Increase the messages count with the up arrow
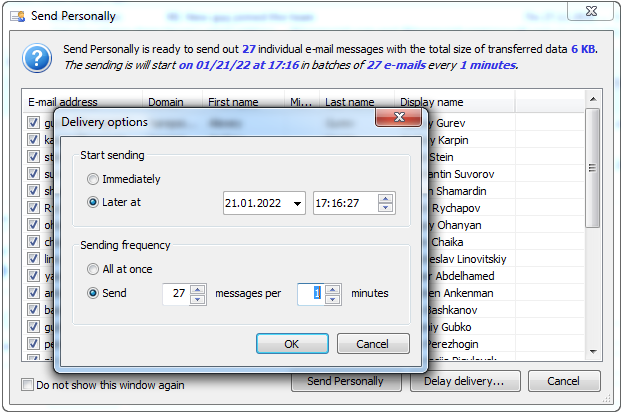Screen dimensions: 623x414 click(198, 289)
